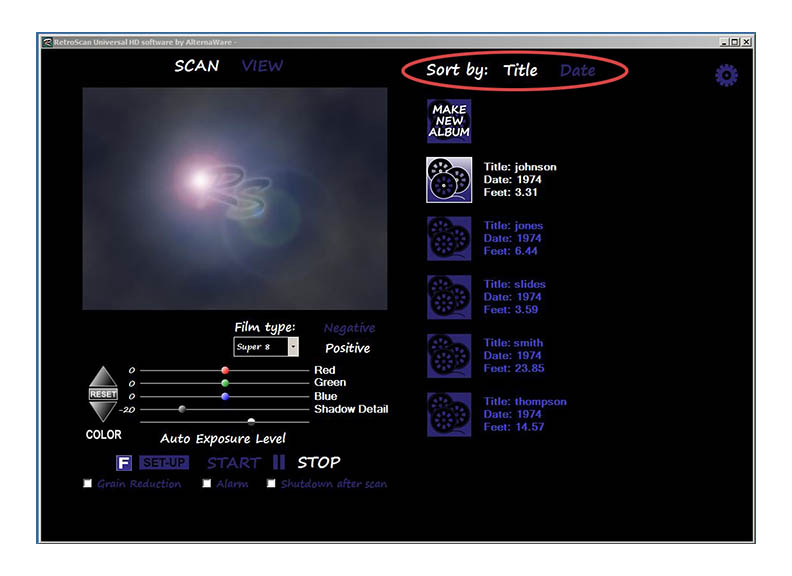The height and width of the screenshot is (576, 792).
Task: Toggle the Alarm checkbox
Action: point(207,484)
